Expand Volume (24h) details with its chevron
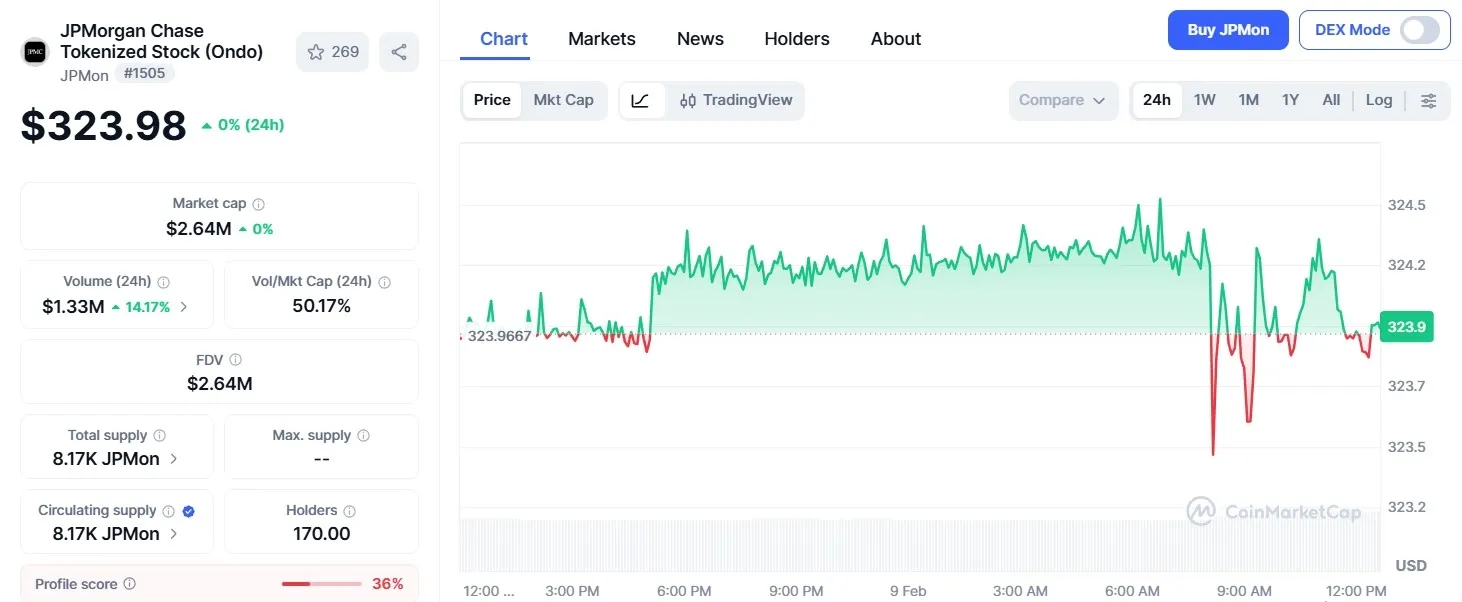 [183, 307]
